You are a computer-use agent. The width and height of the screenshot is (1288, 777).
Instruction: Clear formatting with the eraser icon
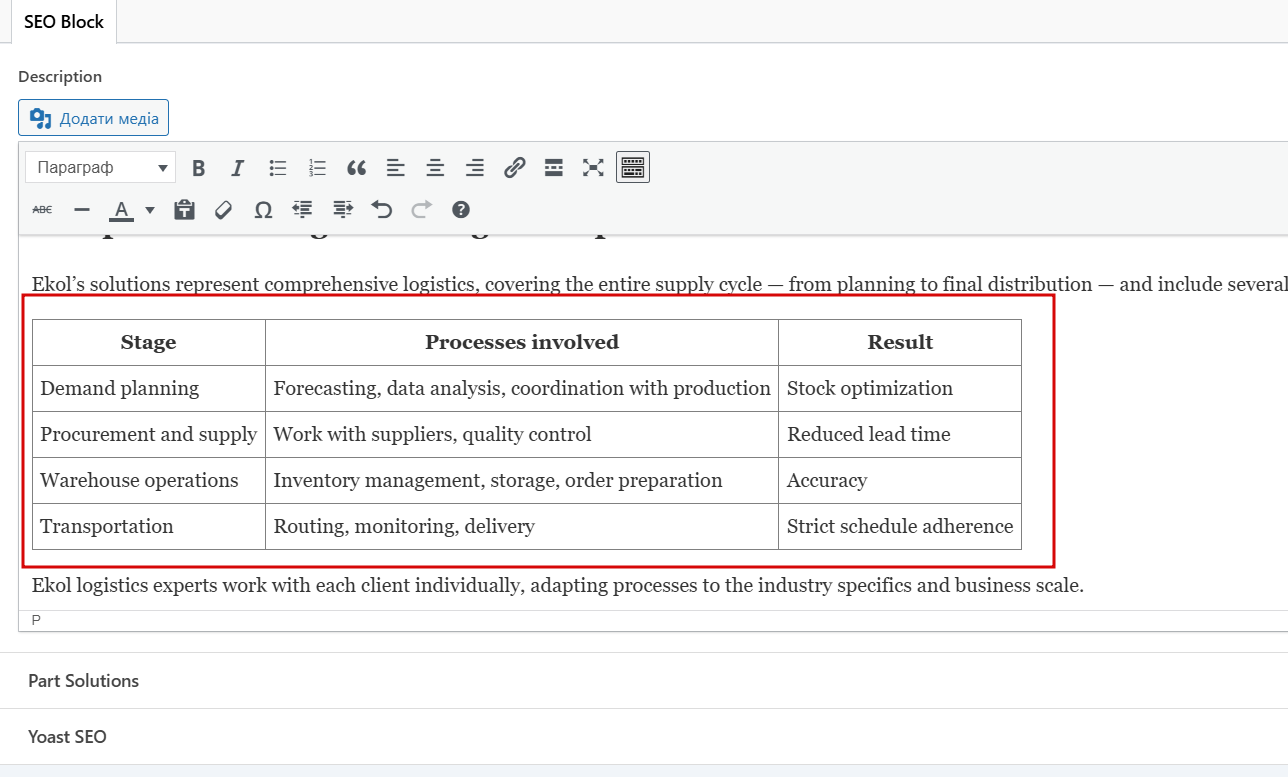click(223, 210)
